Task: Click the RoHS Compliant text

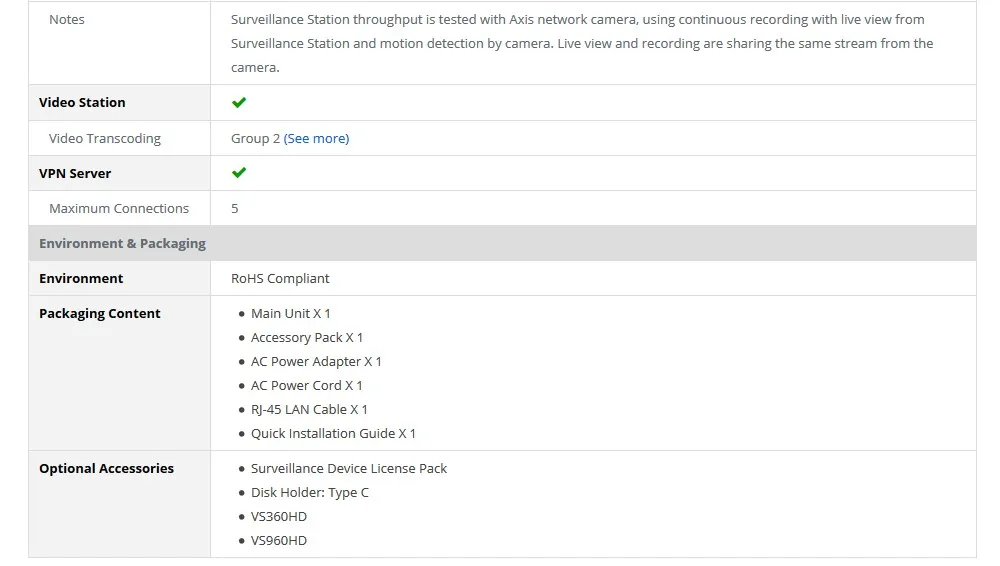Action: pyautogui.click(x=280, y=279)
